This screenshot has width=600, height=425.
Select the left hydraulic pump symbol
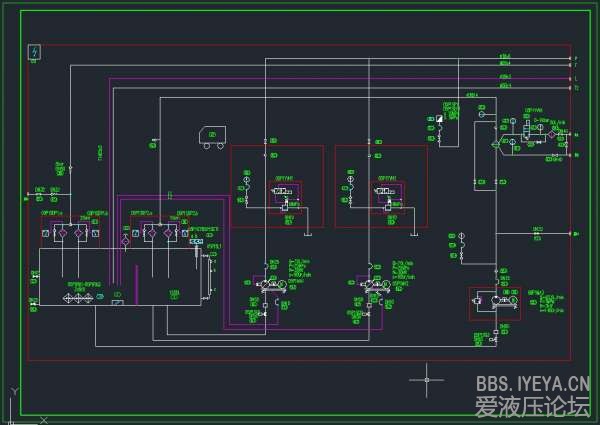pos(264,285)
